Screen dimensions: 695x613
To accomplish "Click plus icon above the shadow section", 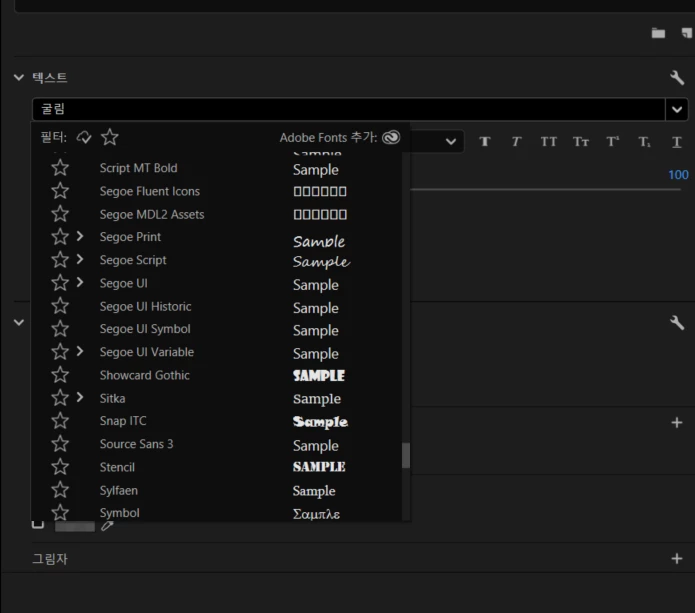I will tap(677, 422).
